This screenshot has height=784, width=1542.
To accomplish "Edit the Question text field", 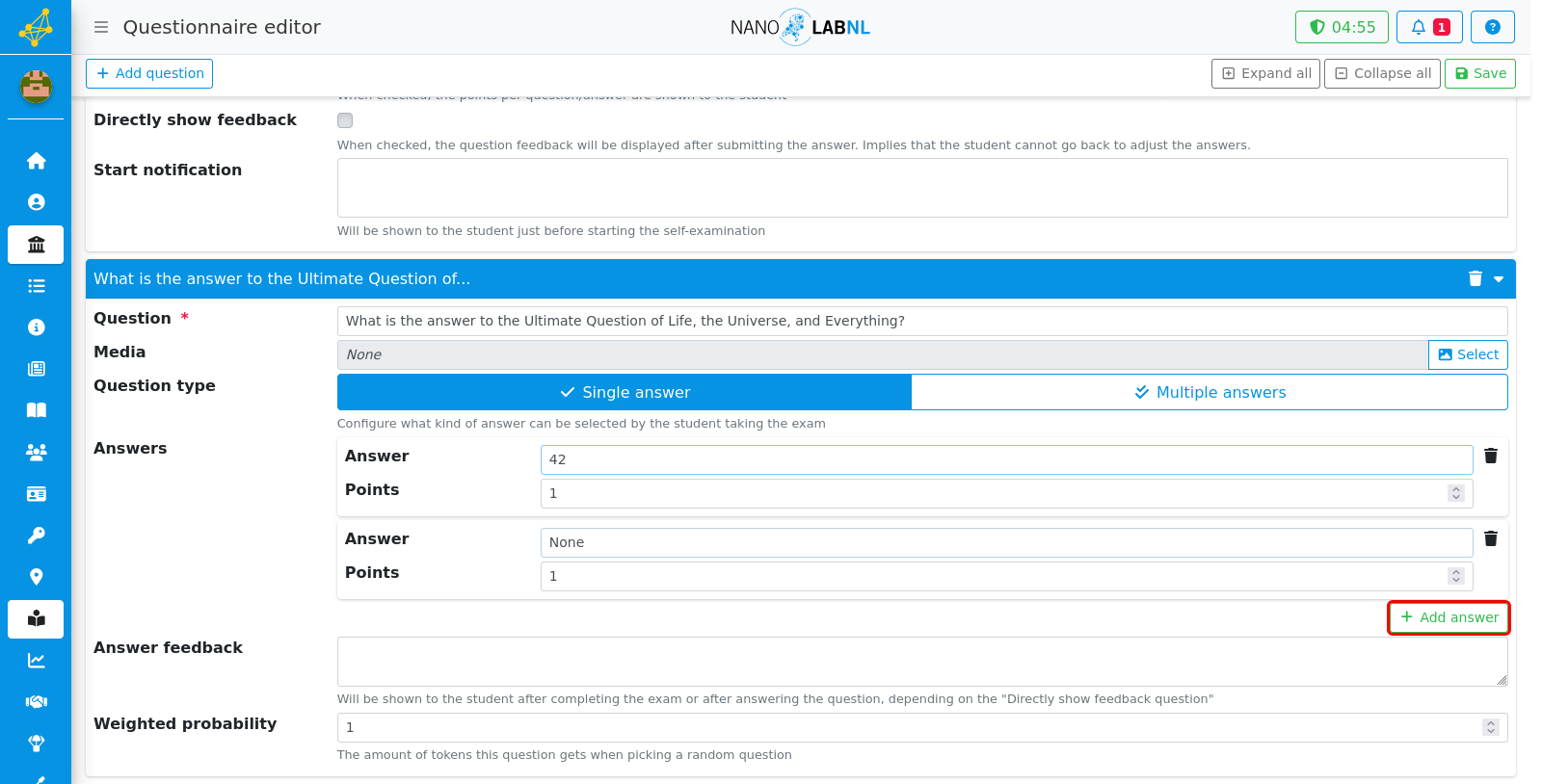I will [x=922, y=321].
